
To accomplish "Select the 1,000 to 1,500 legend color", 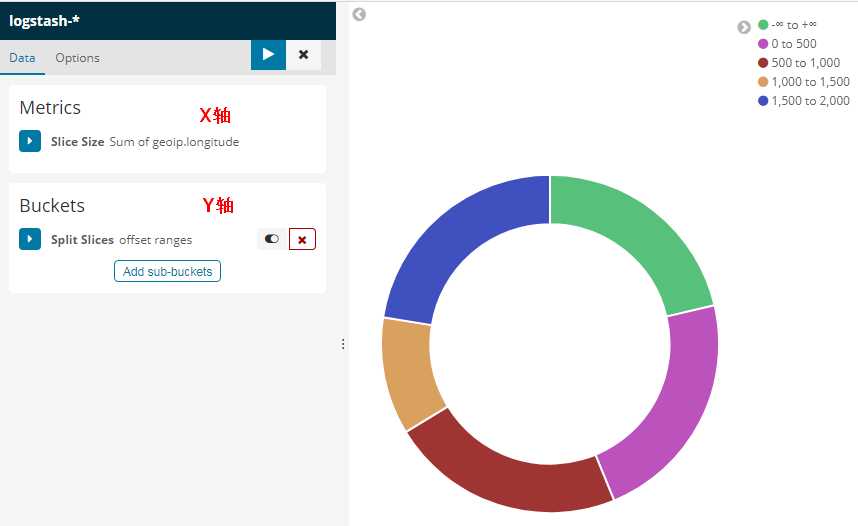I will (763, 82).
